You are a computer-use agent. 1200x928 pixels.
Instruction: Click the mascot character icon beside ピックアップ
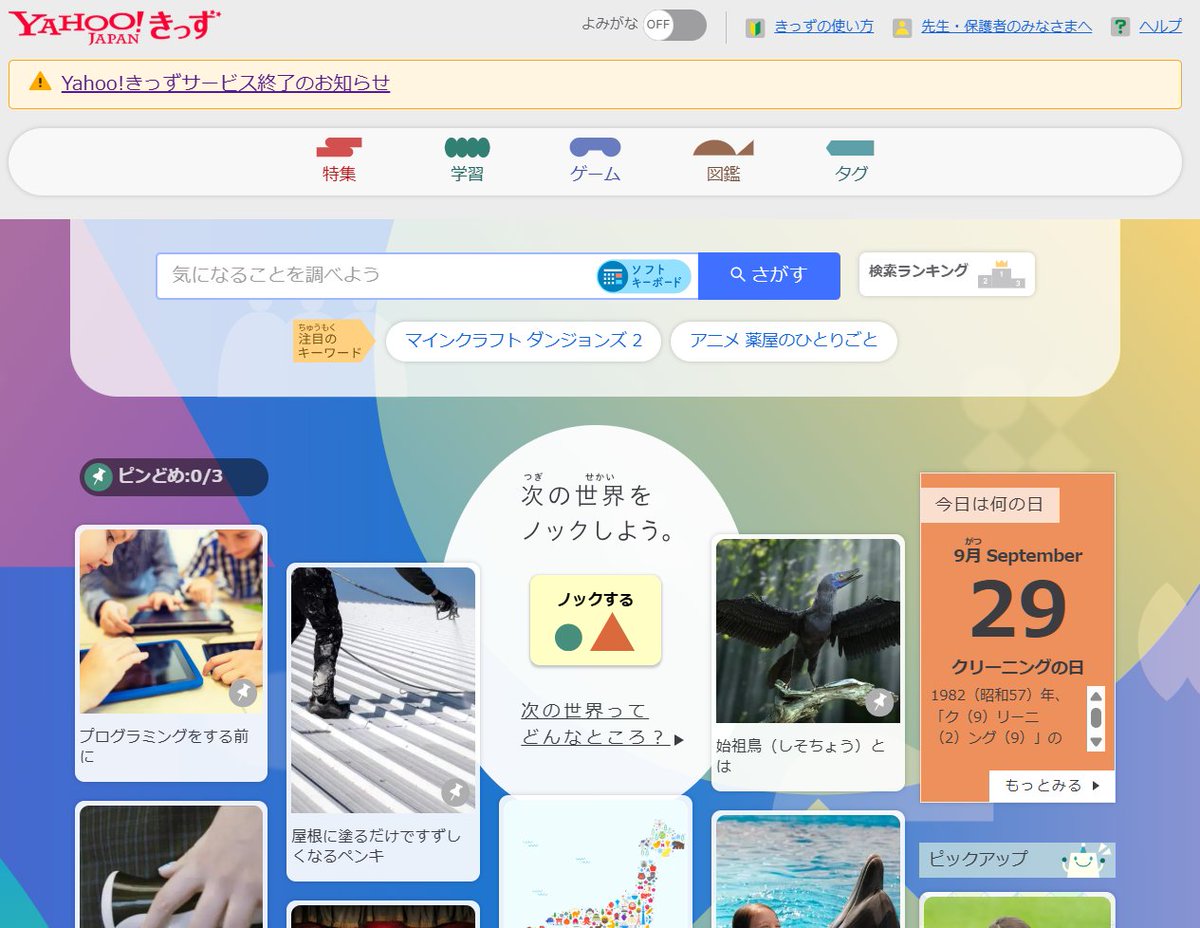1084,860
